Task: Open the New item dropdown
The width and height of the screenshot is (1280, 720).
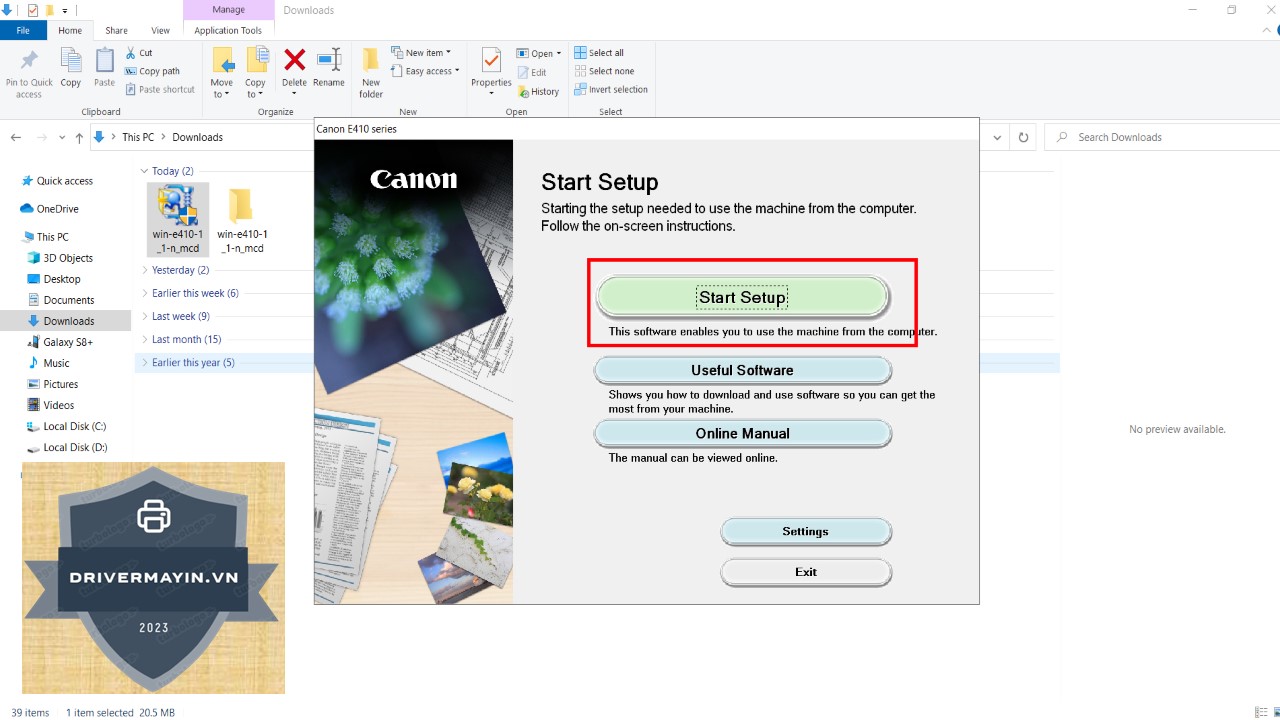Action: pos(428,53)
